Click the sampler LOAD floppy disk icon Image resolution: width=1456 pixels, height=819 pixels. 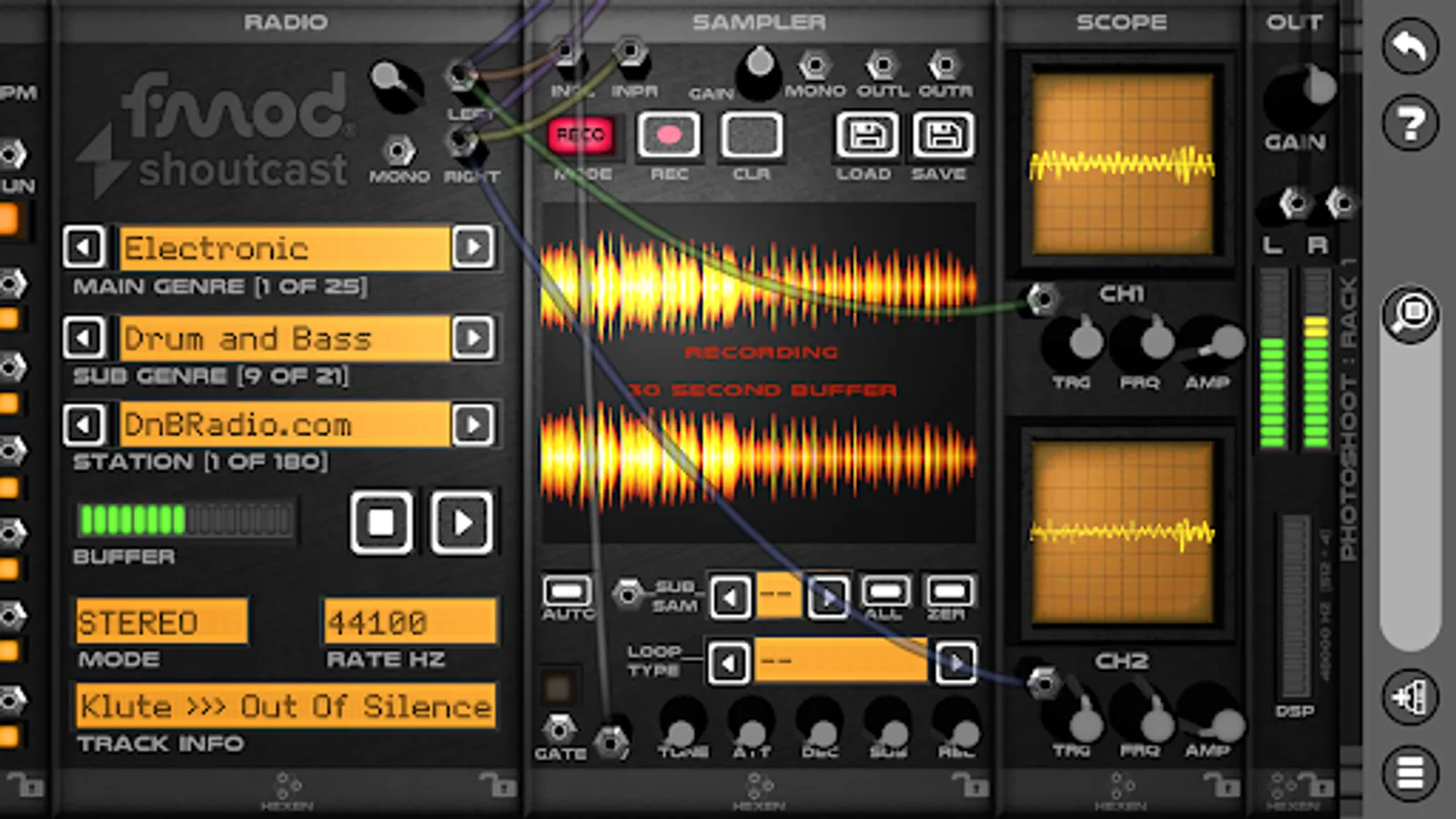(x=866, y=136)
